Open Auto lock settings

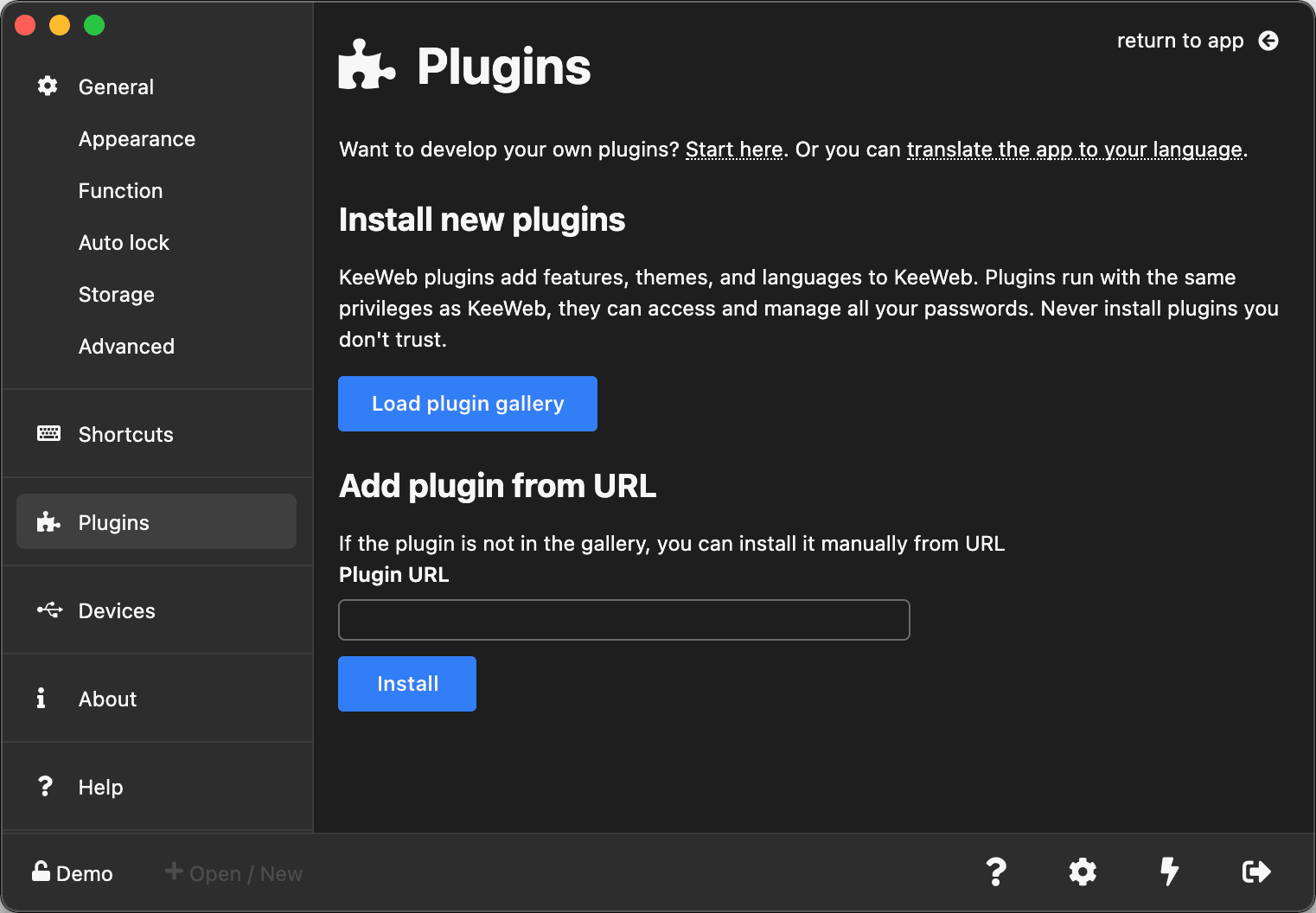124,243
